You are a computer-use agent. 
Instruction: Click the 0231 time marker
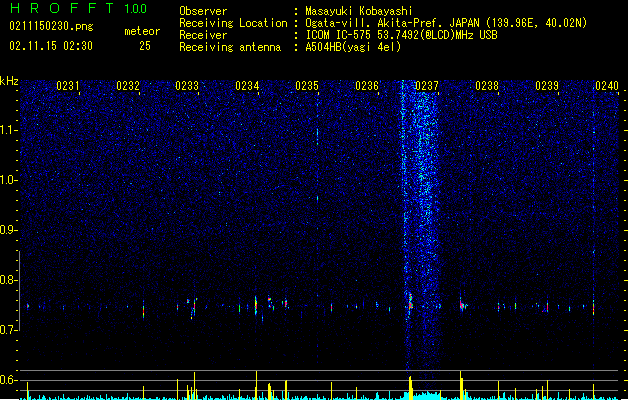coord(68,86)
